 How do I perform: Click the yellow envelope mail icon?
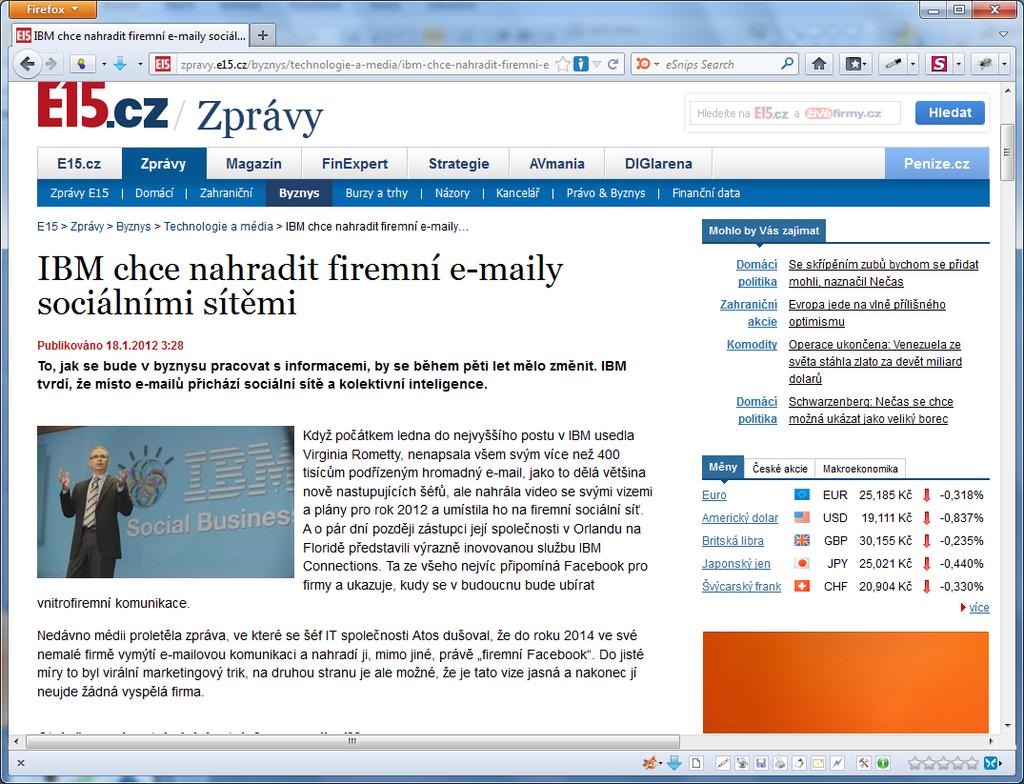click(818, 762)
